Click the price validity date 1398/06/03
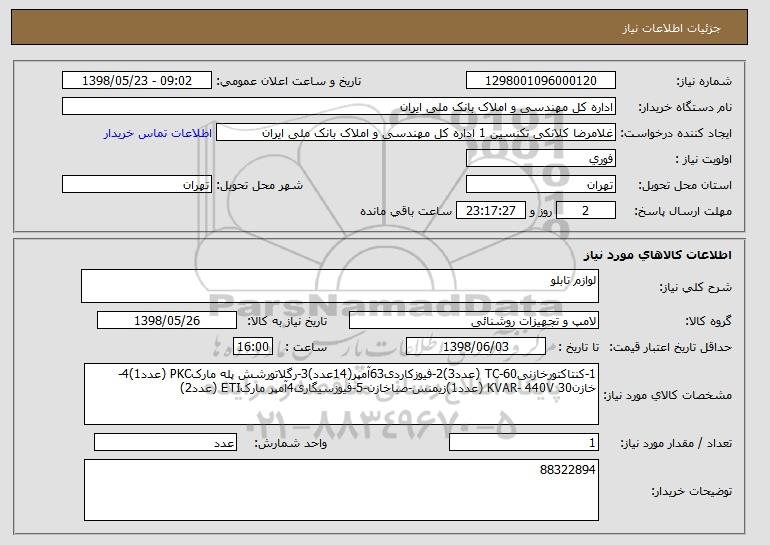The height and width of the screenshot is (545, 770). (476, 347)
